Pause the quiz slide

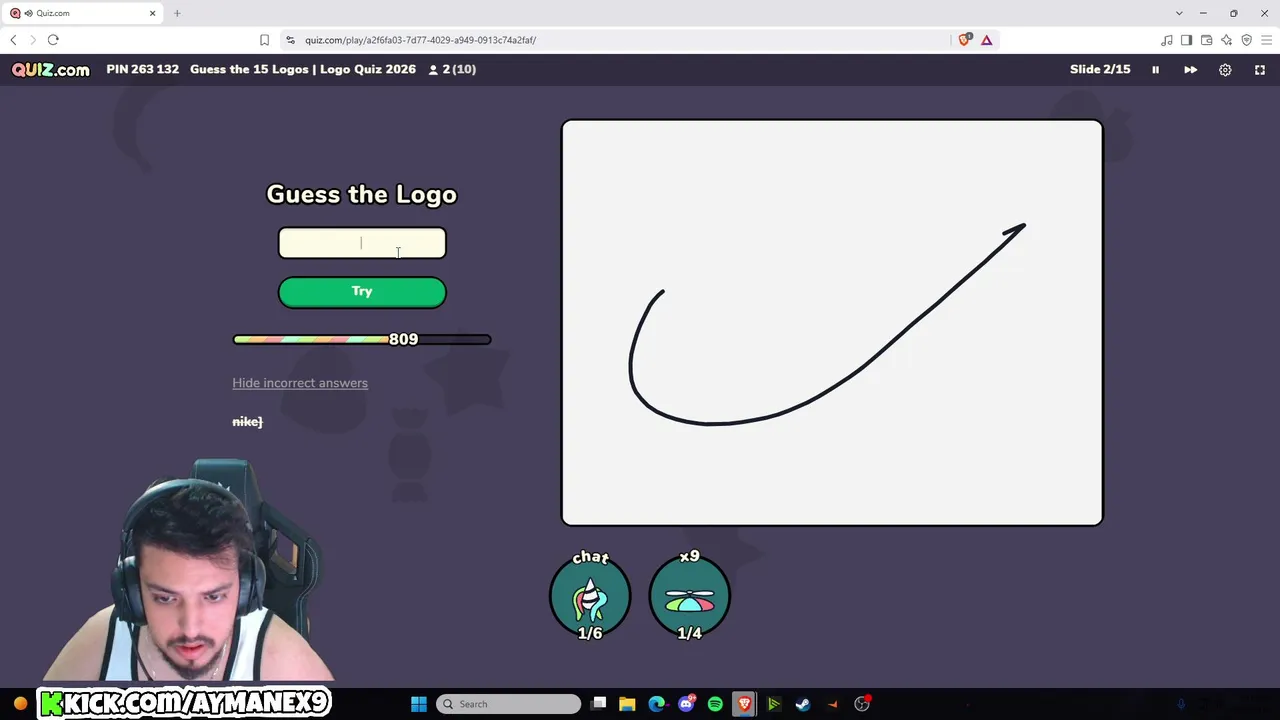click(1155, 70)
